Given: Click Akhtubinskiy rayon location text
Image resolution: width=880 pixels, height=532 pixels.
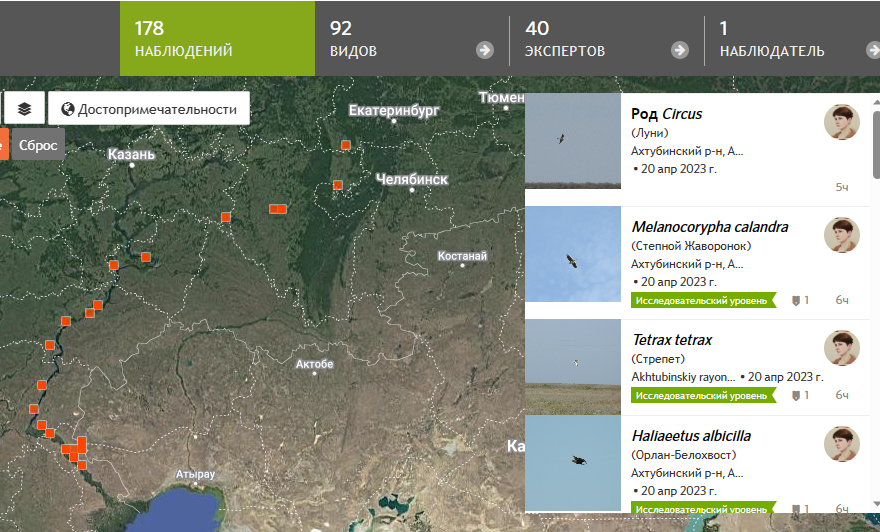Looking at the screenshot, I should [683, 377].
